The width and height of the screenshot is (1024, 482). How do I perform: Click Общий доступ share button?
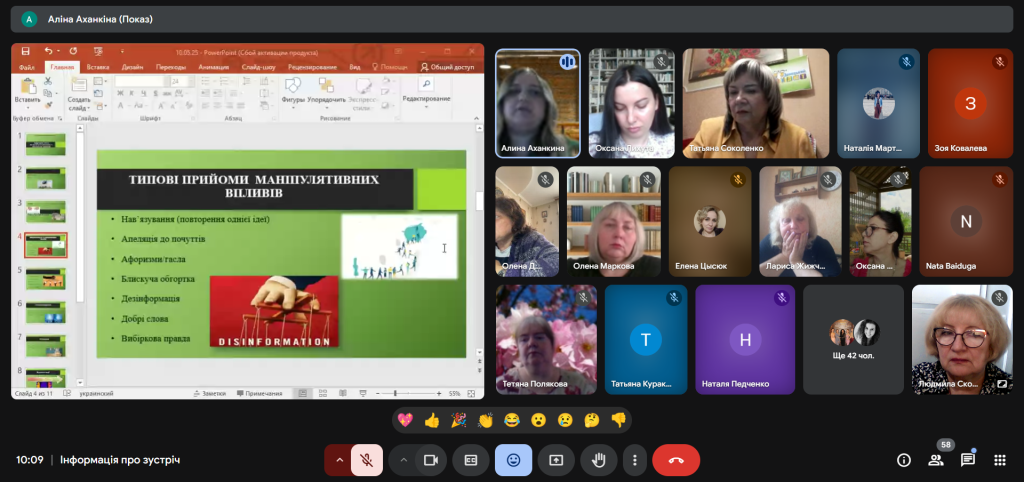coord(447,67)
